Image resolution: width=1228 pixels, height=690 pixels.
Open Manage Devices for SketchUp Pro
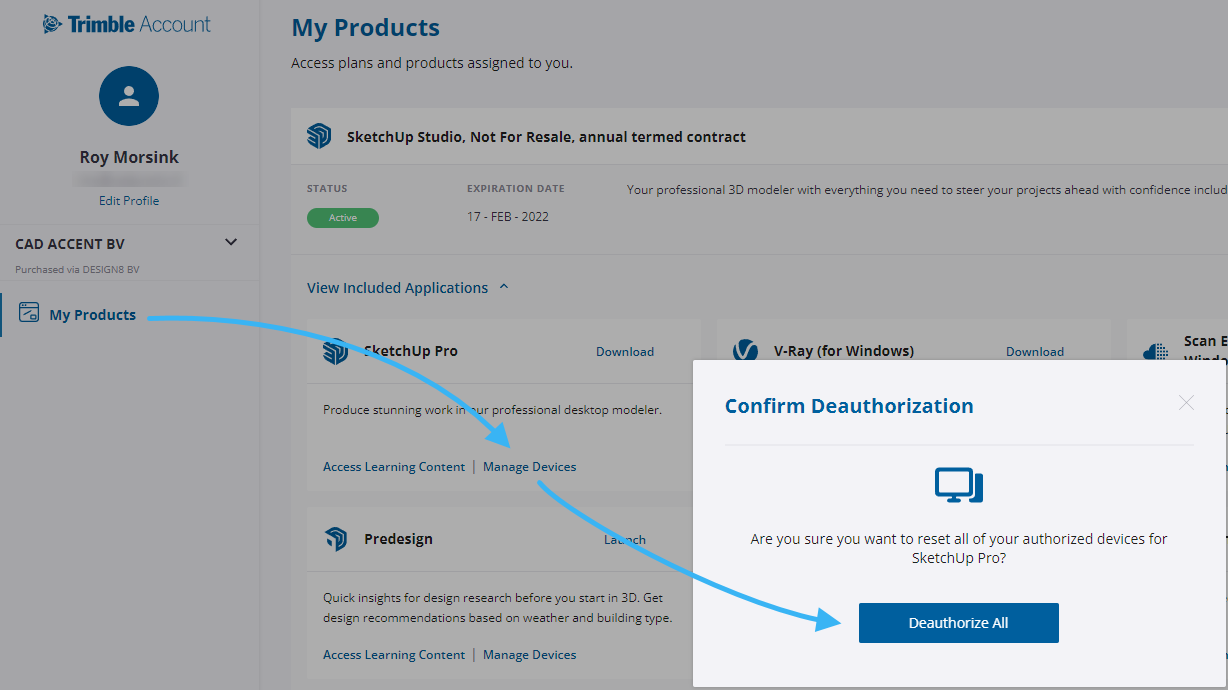530,467
